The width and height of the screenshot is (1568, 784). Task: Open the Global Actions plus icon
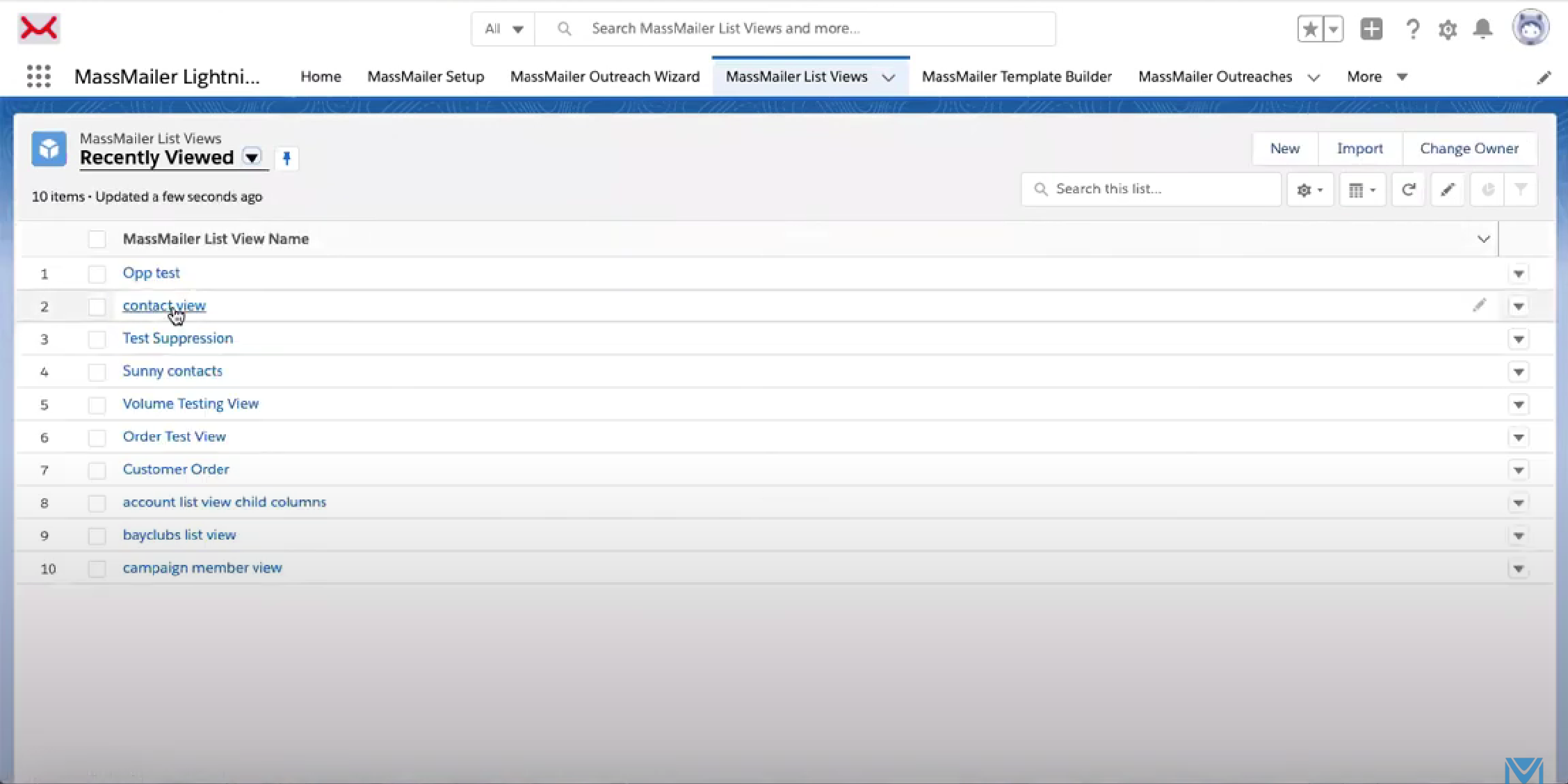(x=1371, y=29)
